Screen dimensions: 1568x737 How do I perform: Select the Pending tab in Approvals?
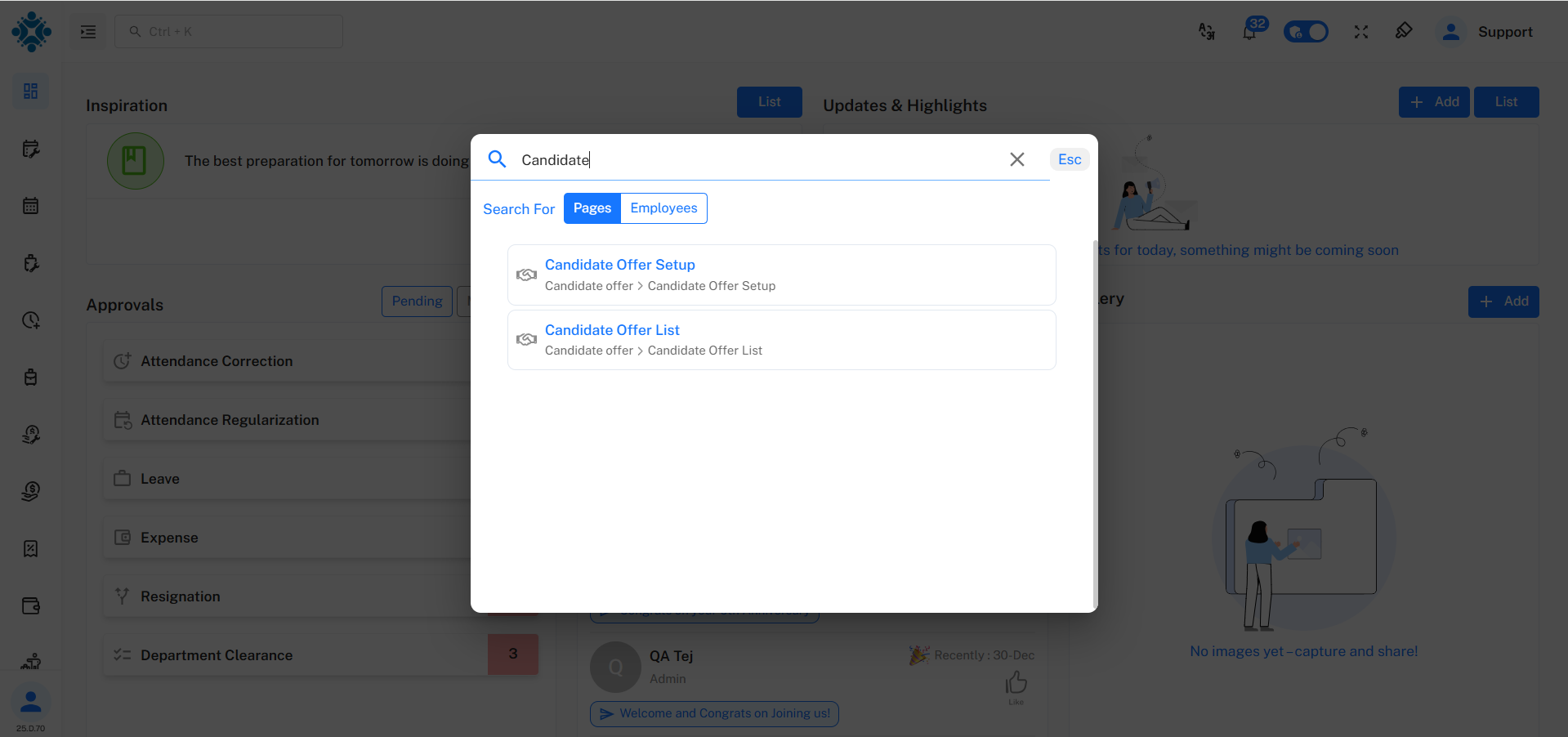coord(417,301)
